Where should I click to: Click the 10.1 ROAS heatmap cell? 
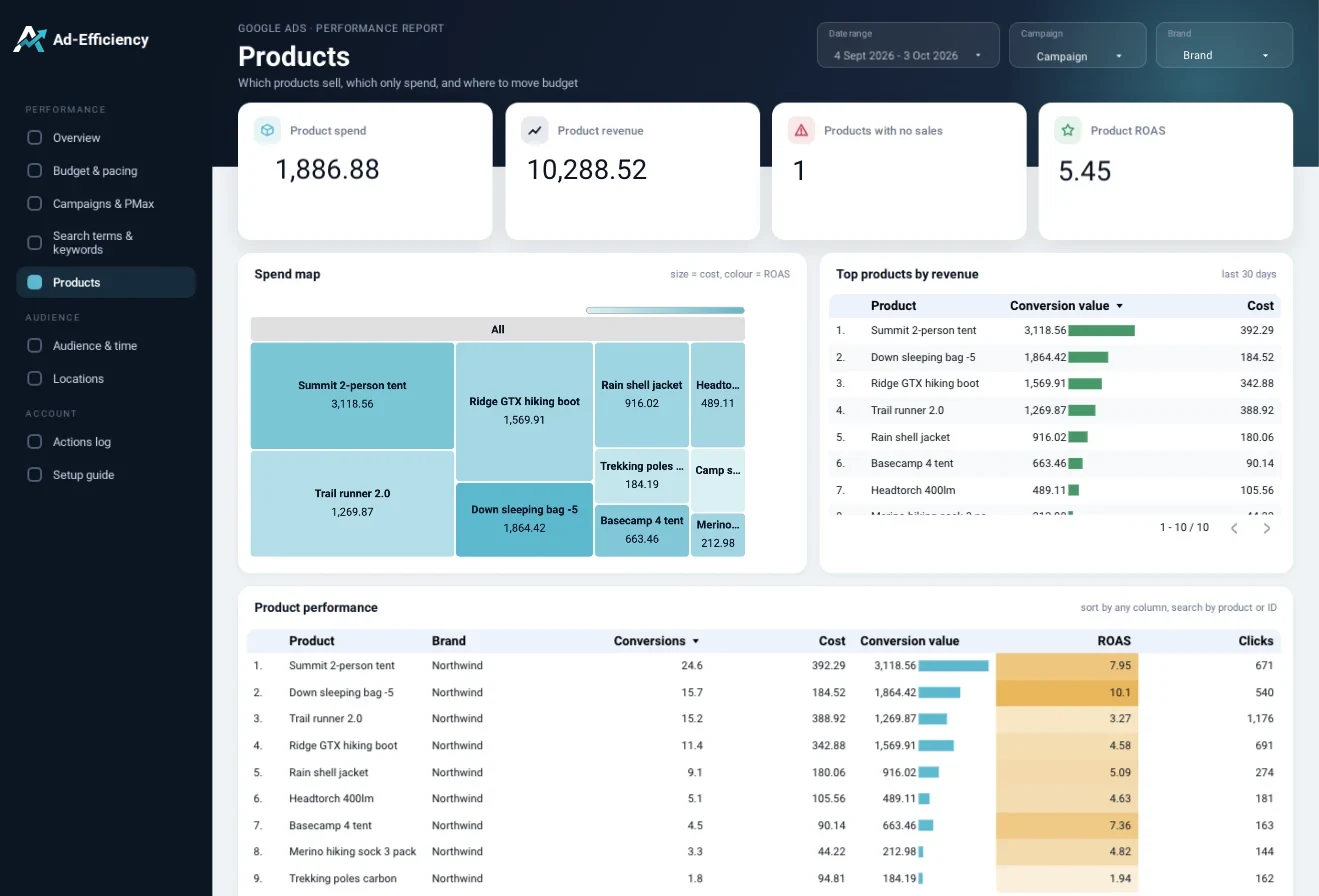tap(1067, 692)
